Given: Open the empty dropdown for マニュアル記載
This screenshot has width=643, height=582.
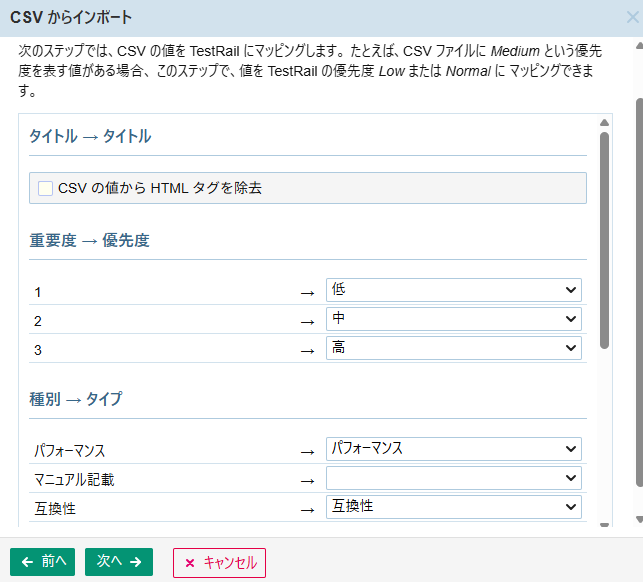Looking at the screenshot, I should point(454,477).
